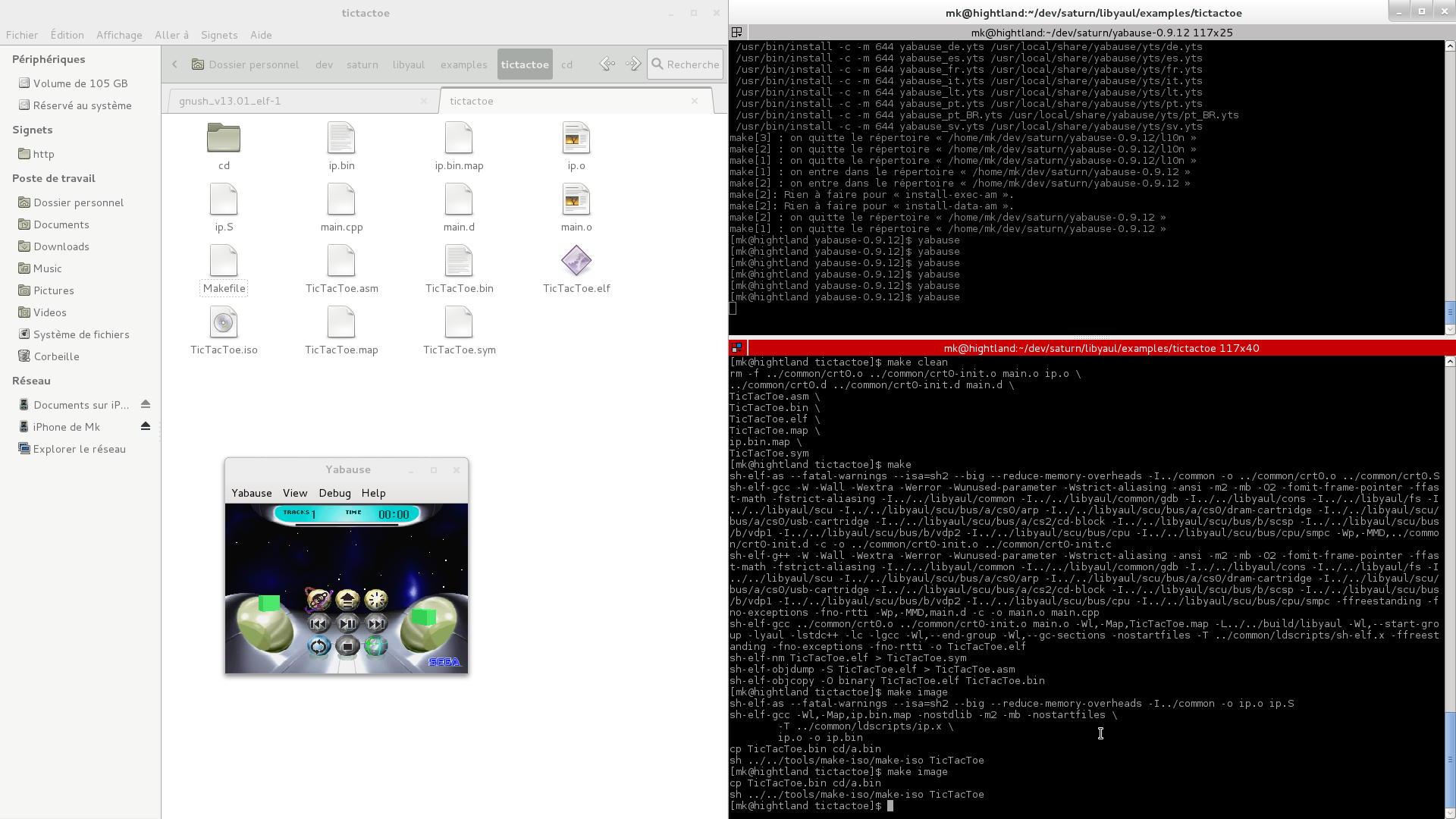Screen dimensions: 1456x819
Task: Open the Affichage menu in file manager
Action: [119, 35]
